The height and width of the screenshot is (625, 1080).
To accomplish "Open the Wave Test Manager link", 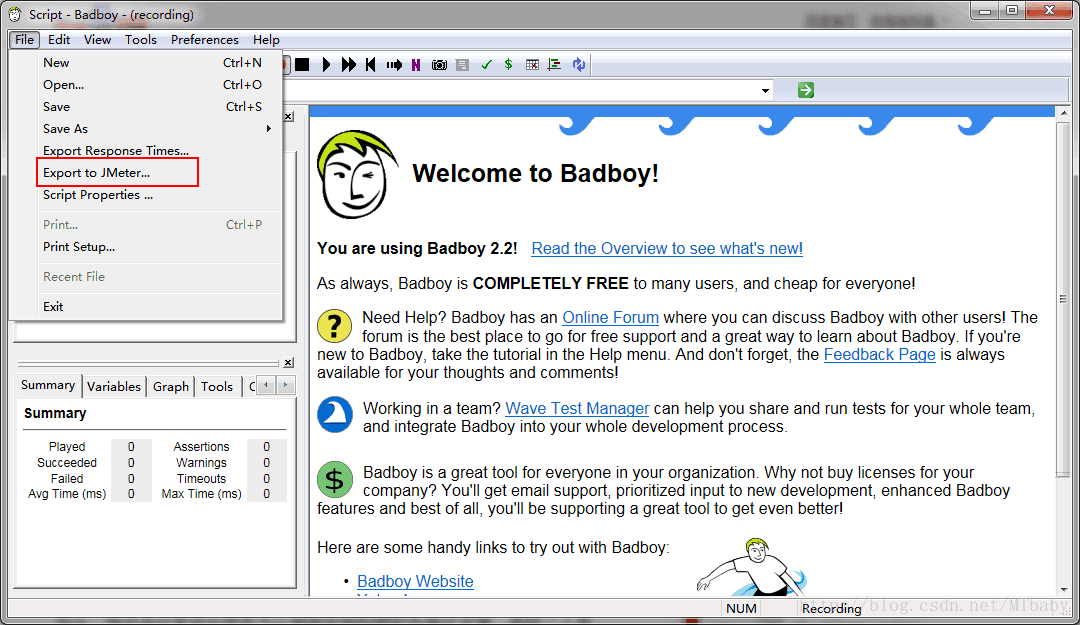I will 577,409.
